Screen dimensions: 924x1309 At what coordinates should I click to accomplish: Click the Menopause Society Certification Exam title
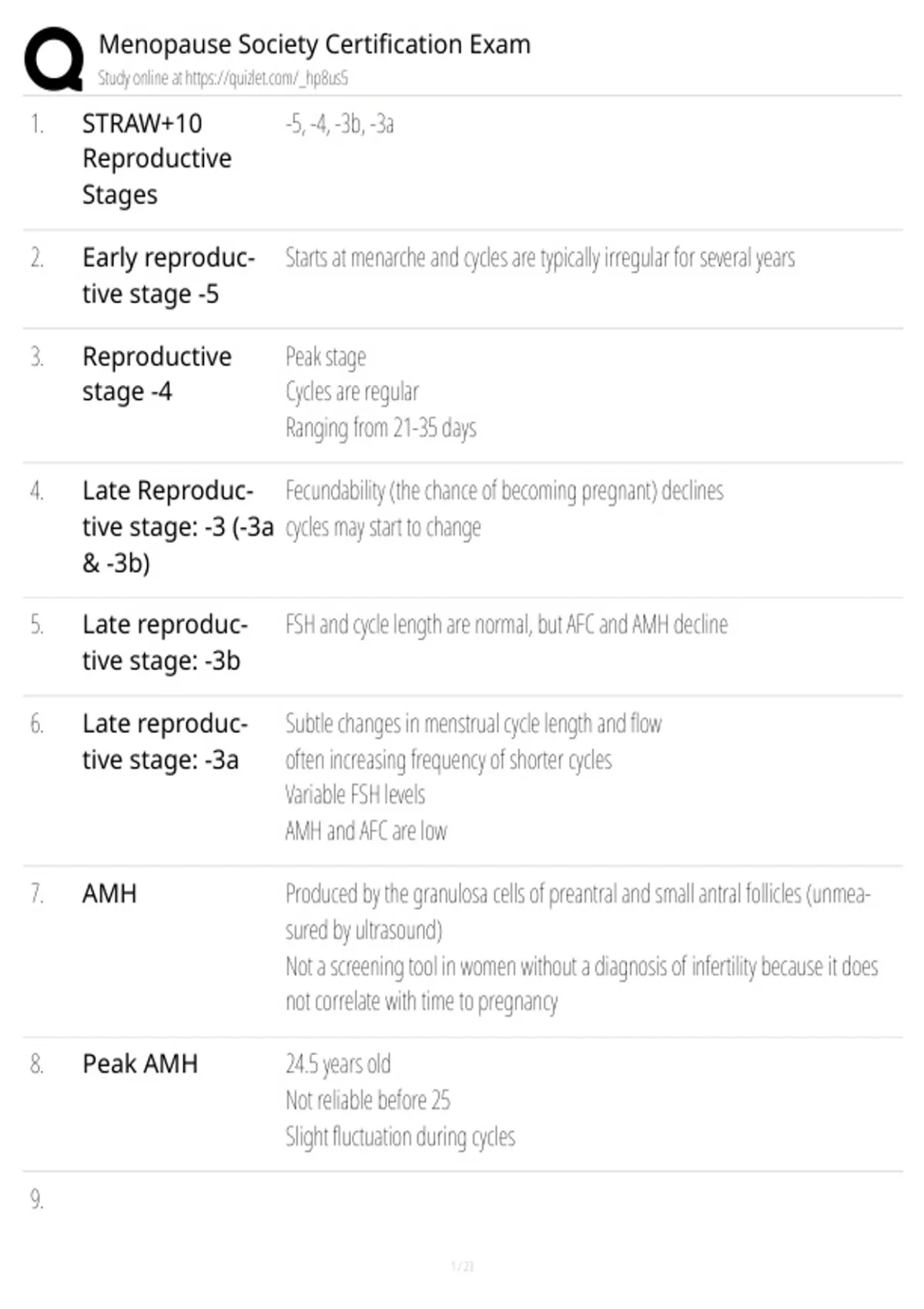314,44
